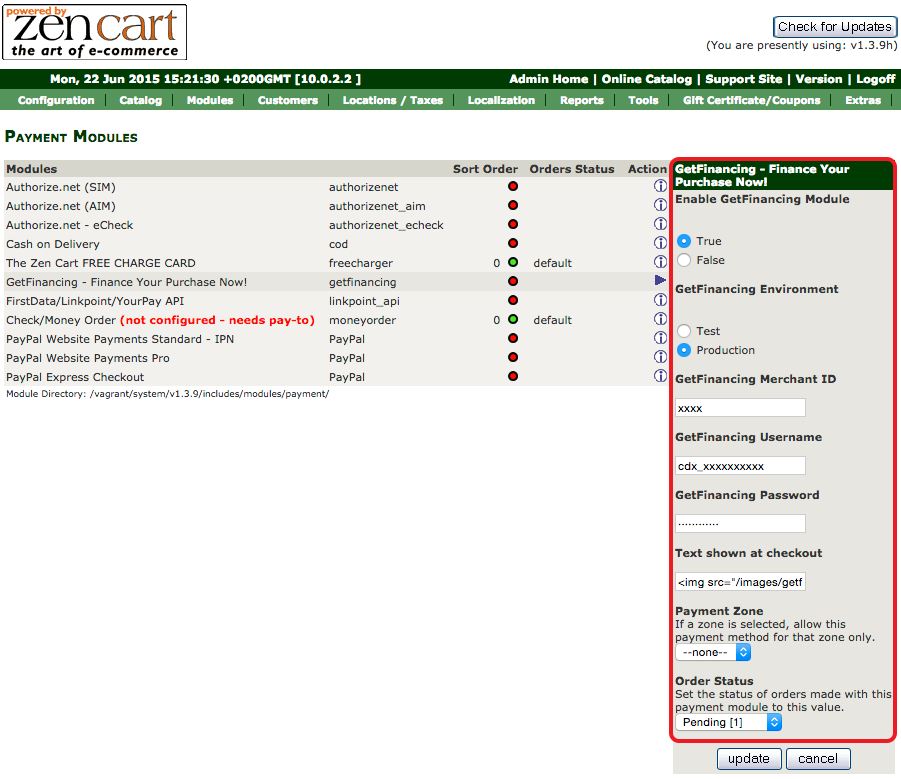Open the Payment Zone dropdown

[x=713, y=652]
